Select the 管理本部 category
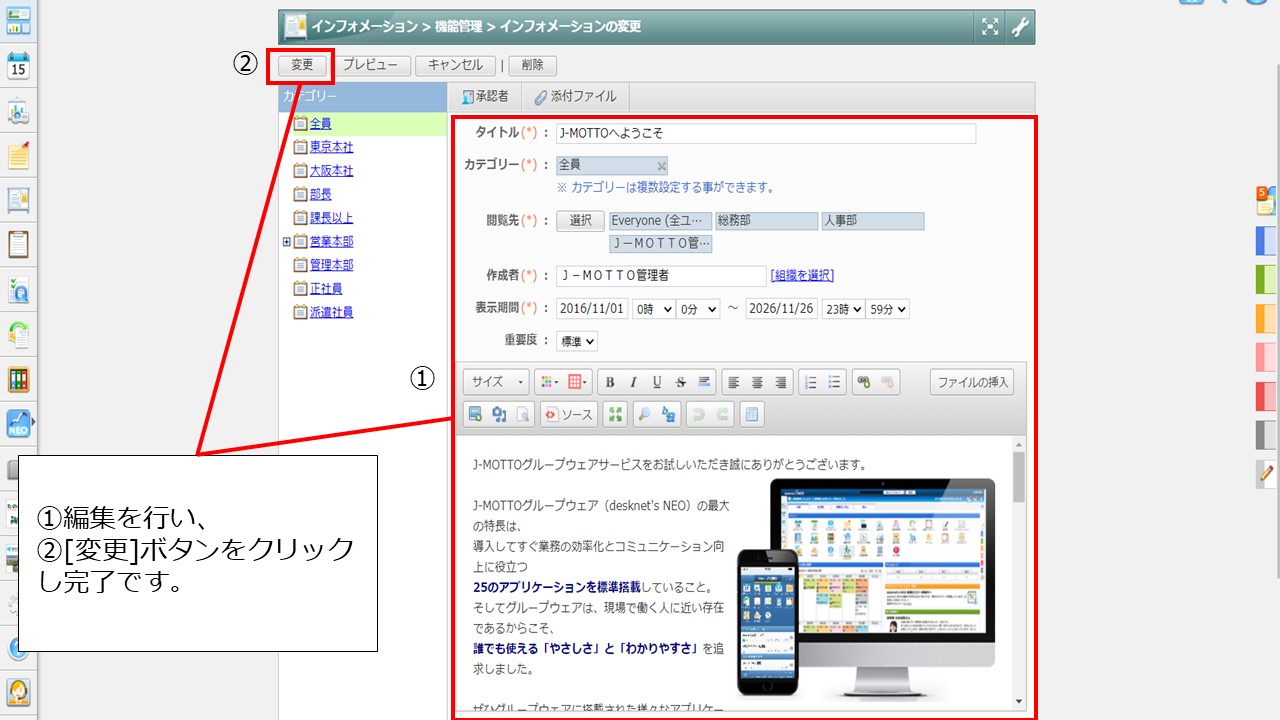Screen dimensions: 1280x720 click(x=331, y=265)
